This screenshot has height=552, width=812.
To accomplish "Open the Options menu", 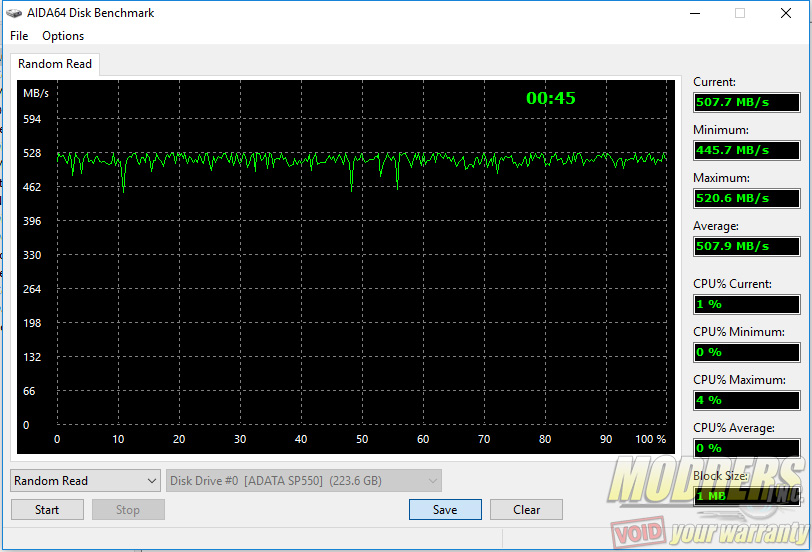I will (63, 36).
